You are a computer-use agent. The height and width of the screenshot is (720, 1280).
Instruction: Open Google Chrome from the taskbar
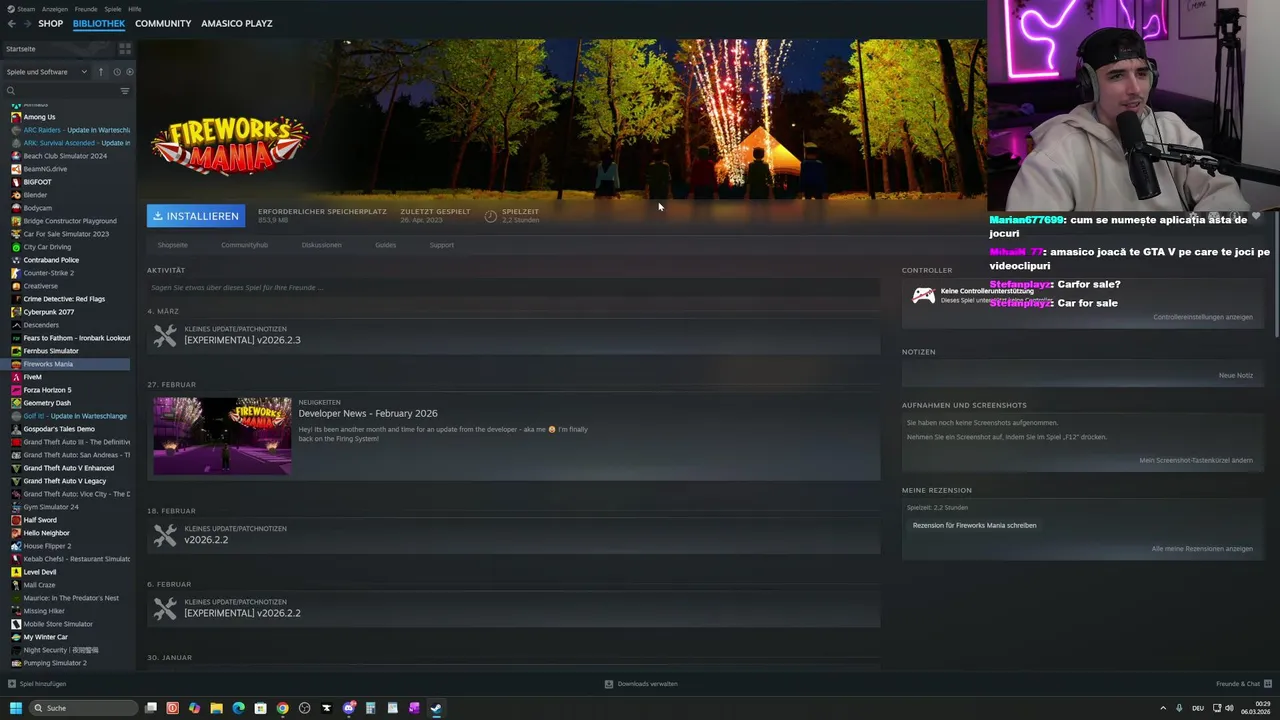pos(282,708)
